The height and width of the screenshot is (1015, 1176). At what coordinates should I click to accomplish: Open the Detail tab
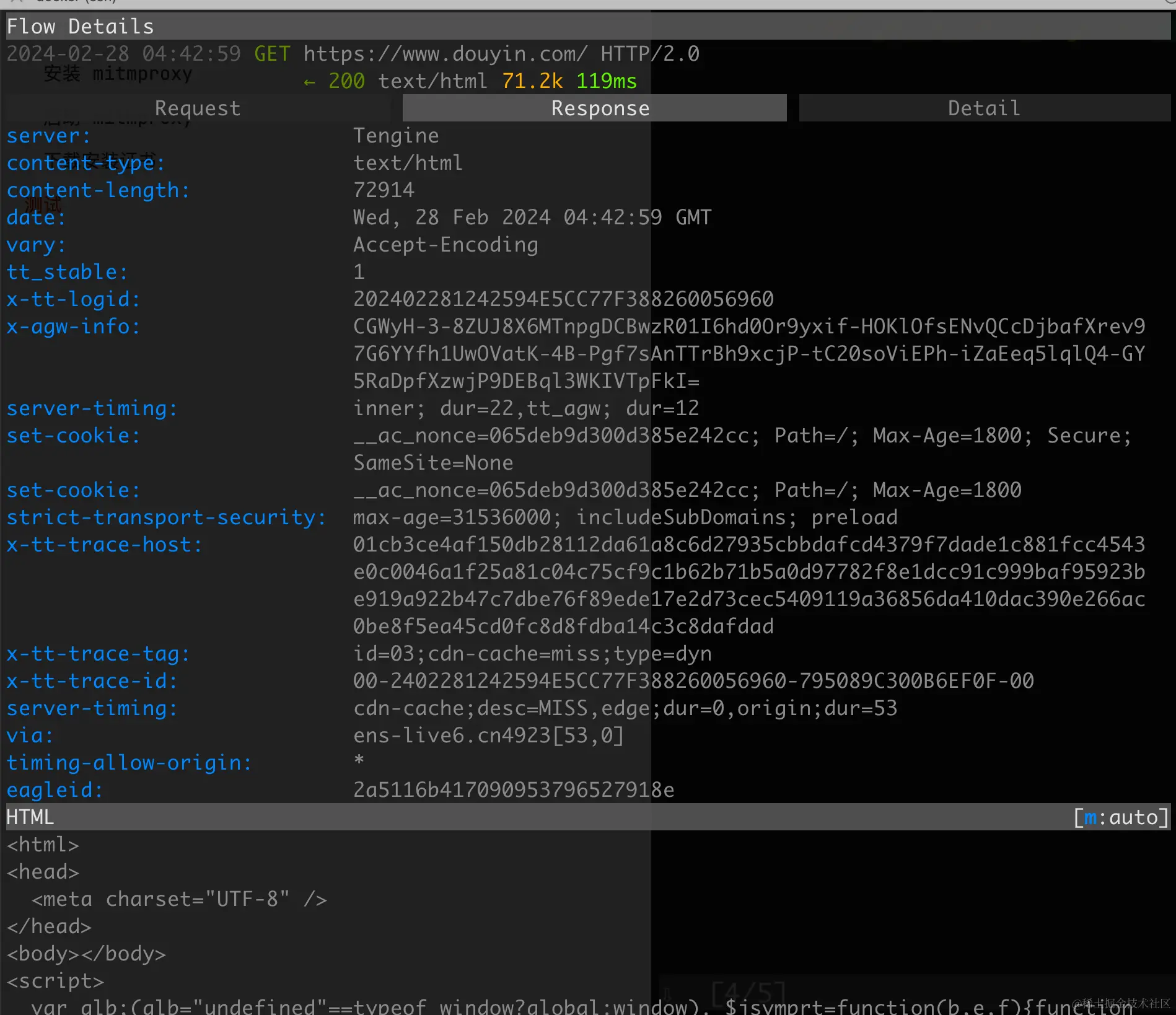pos(985,108)
